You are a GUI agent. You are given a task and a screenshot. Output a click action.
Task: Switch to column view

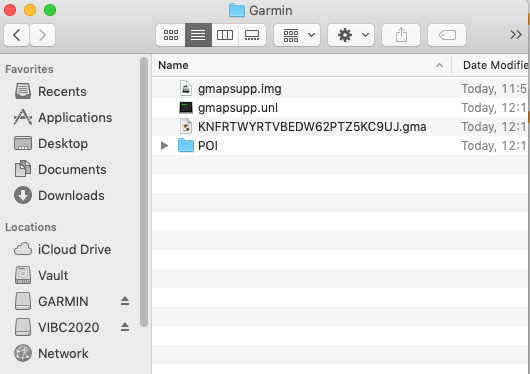tap(225, 35)
